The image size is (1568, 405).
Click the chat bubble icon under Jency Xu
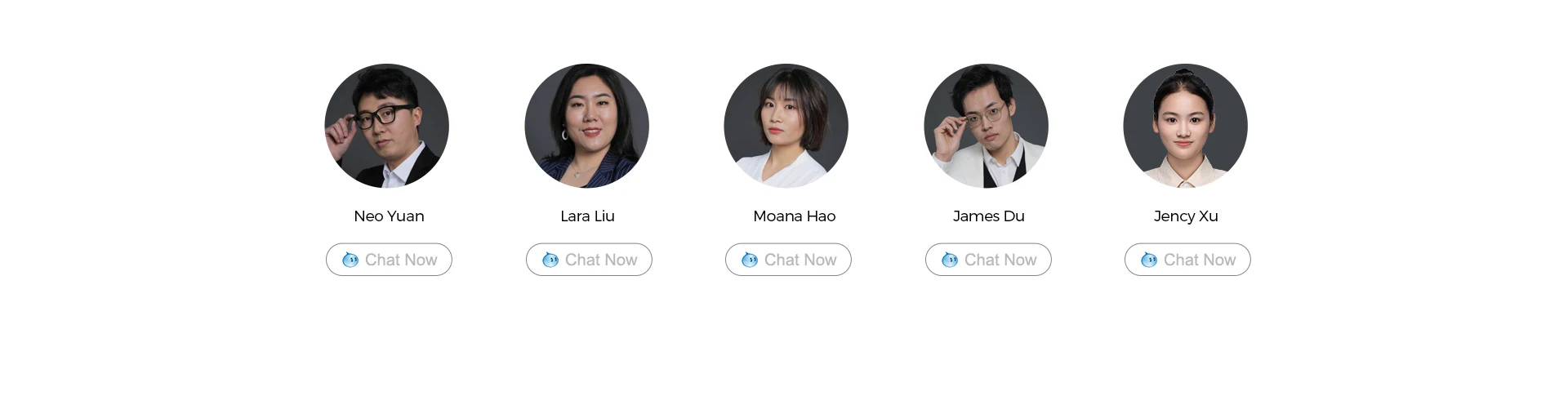coord(1149,260)
